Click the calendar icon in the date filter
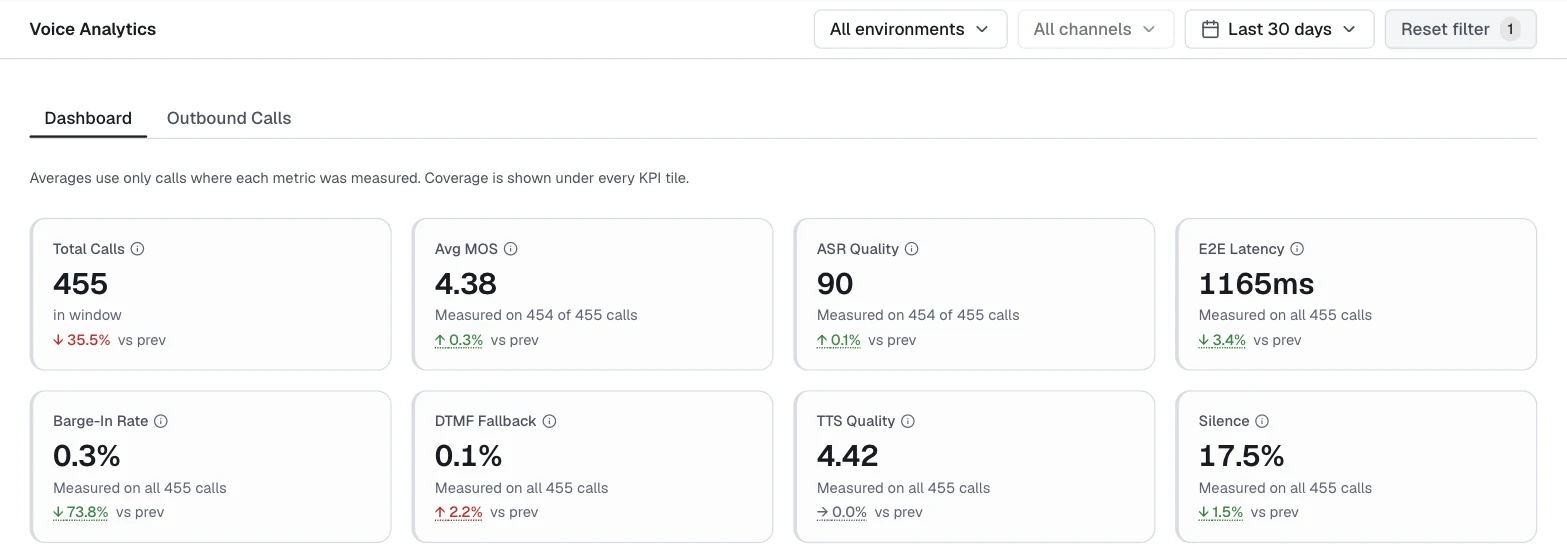This screenshot has height=558, width=1567. click(1210, 29)
